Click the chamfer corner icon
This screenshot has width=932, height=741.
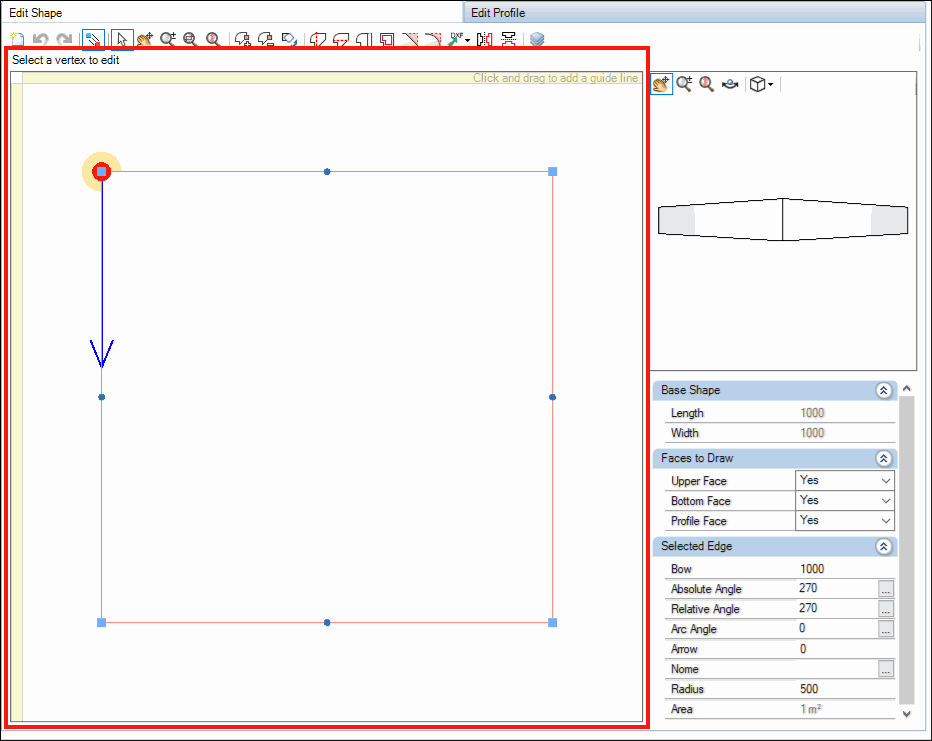[410, 39]
